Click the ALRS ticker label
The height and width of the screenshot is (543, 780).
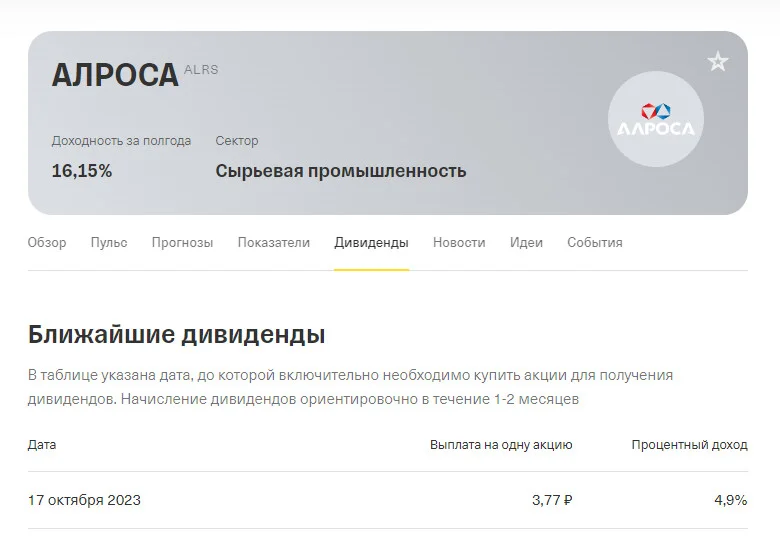point(201,70)
